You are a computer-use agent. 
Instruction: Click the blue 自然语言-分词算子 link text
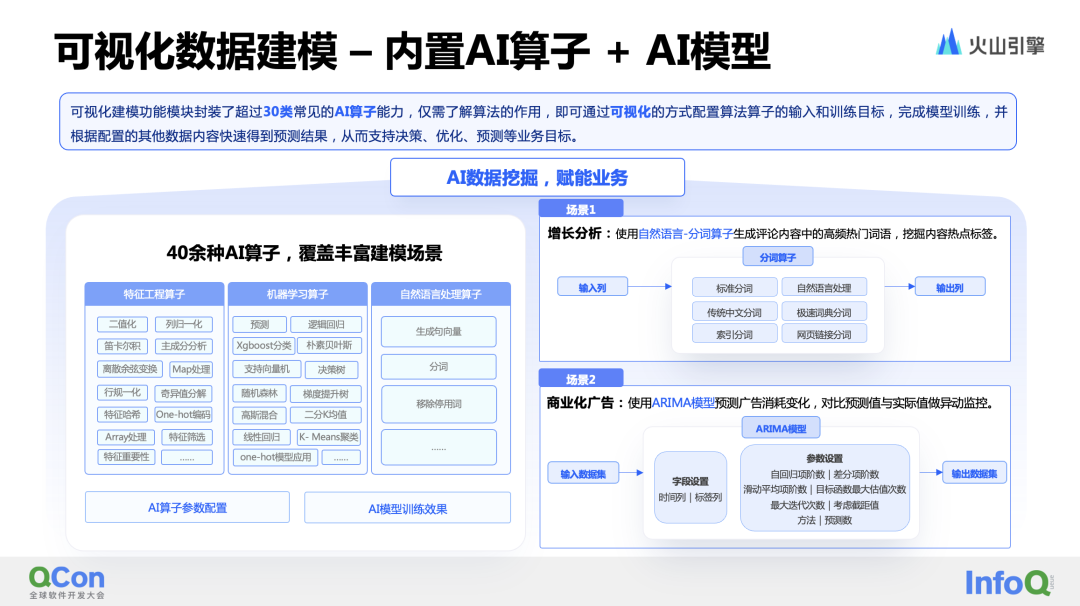tap(685, 234)
